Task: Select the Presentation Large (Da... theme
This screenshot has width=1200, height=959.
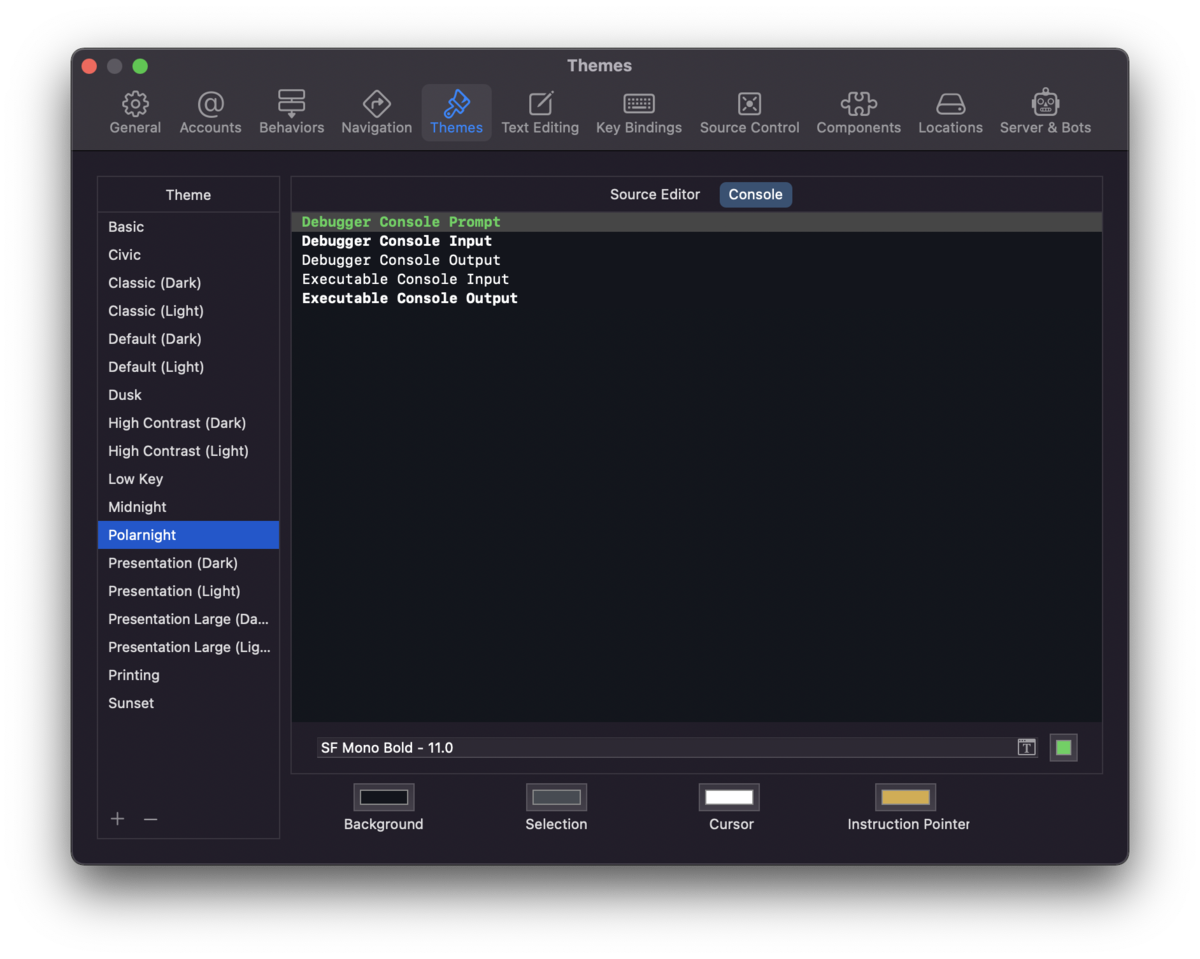Action: [x=188, y=619]
